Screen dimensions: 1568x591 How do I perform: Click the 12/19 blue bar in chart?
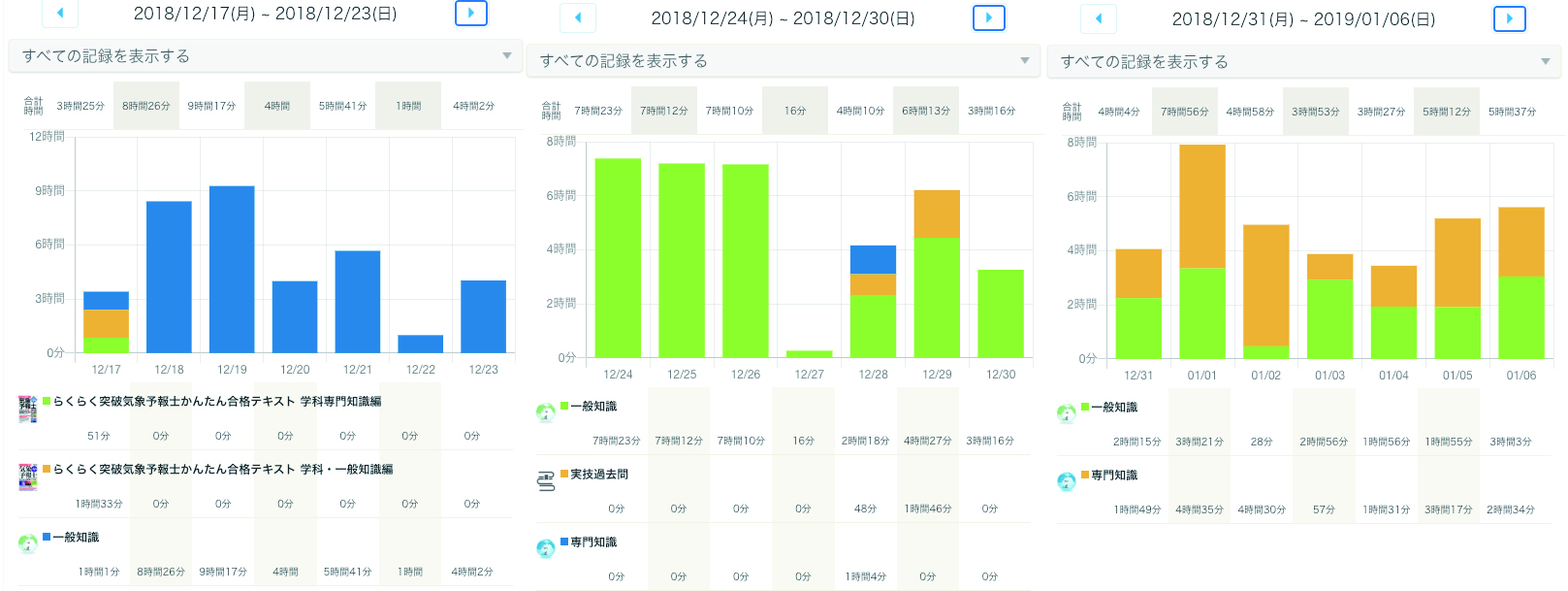pos(232,269)
